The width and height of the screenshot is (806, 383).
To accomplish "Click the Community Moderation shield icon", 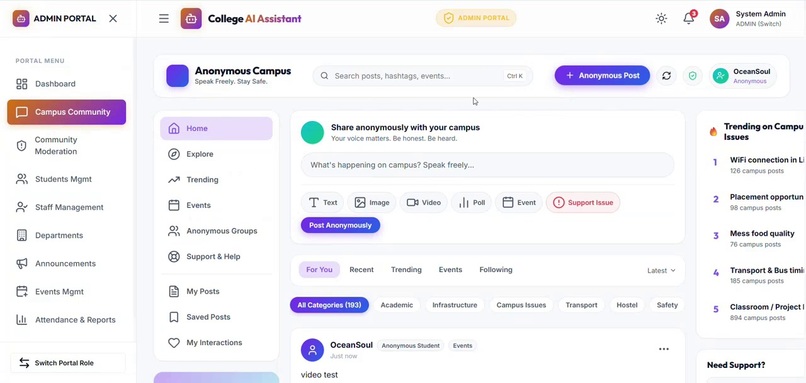I will [x=22, y=145].
